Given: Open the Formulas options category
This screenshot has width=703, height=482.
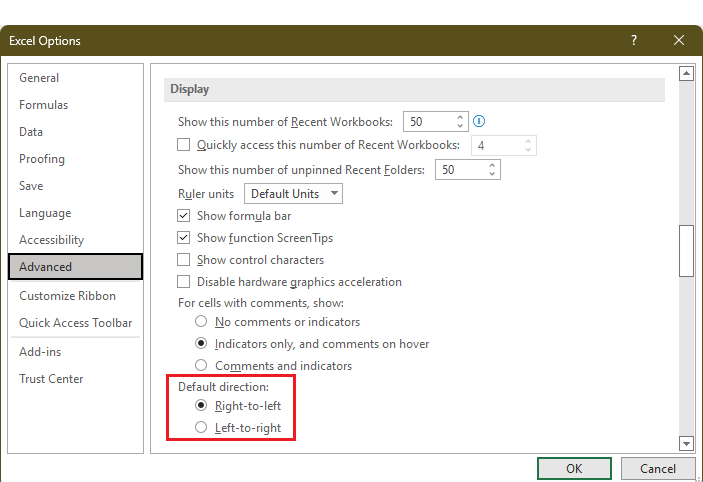Looking at the screenshot, I should [75, 105].
